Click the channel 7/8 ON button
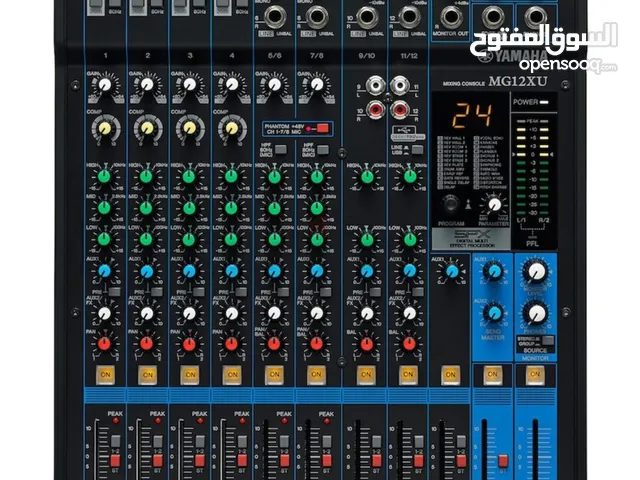Viewport: 640px width, 480px height. coord(316,375)
